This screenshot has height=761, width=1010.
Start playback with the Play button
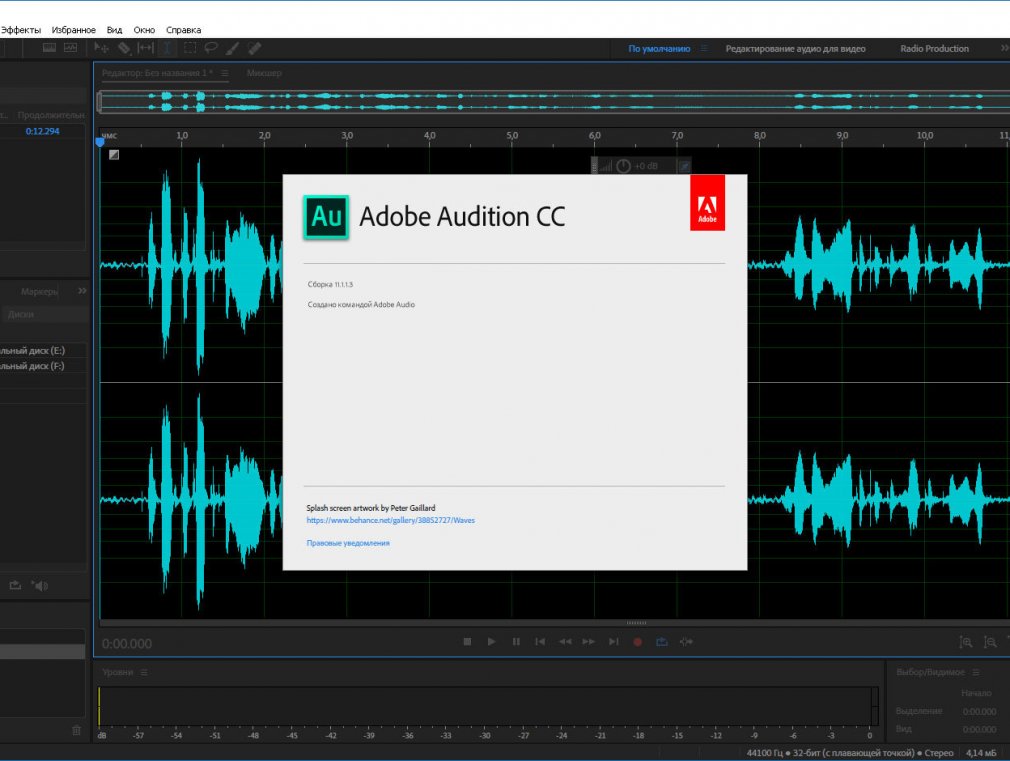coord(491,642)
